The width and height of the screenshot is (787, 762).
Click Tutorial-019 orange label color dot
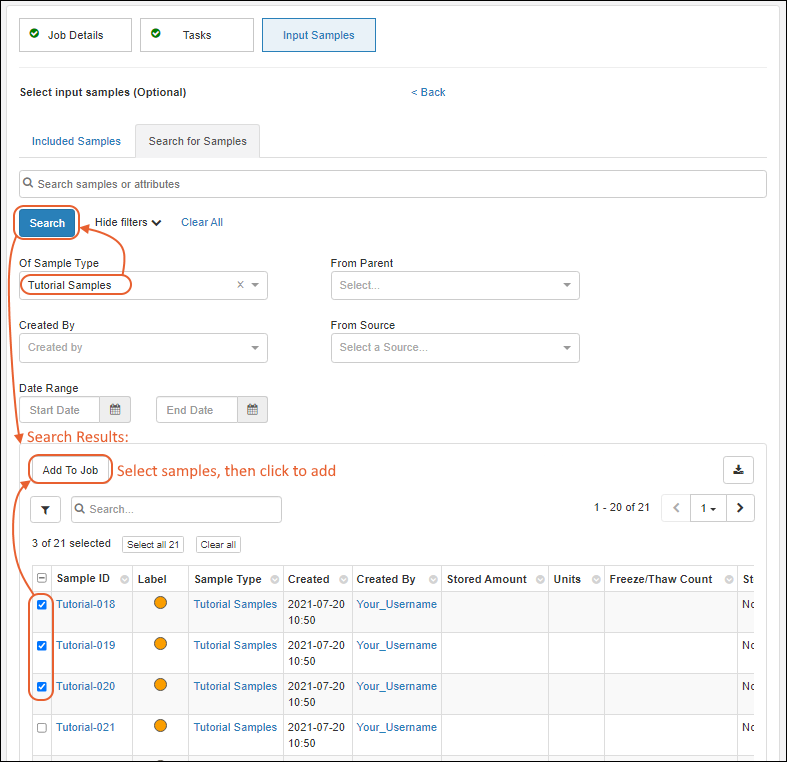point(160,645)
